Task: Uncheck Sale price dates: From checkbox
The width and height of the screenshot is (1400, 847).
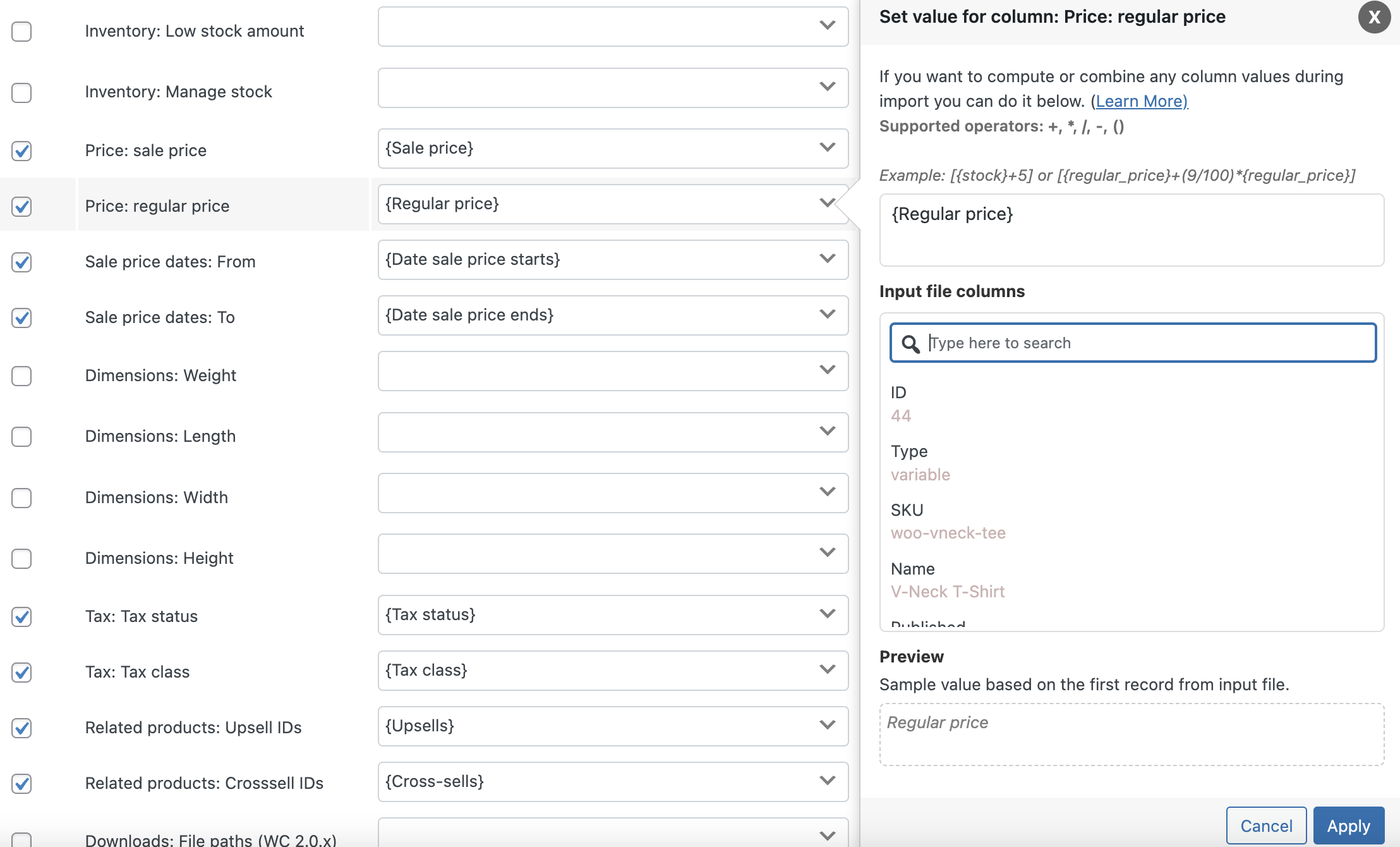Action: click(x=21, y=262)
